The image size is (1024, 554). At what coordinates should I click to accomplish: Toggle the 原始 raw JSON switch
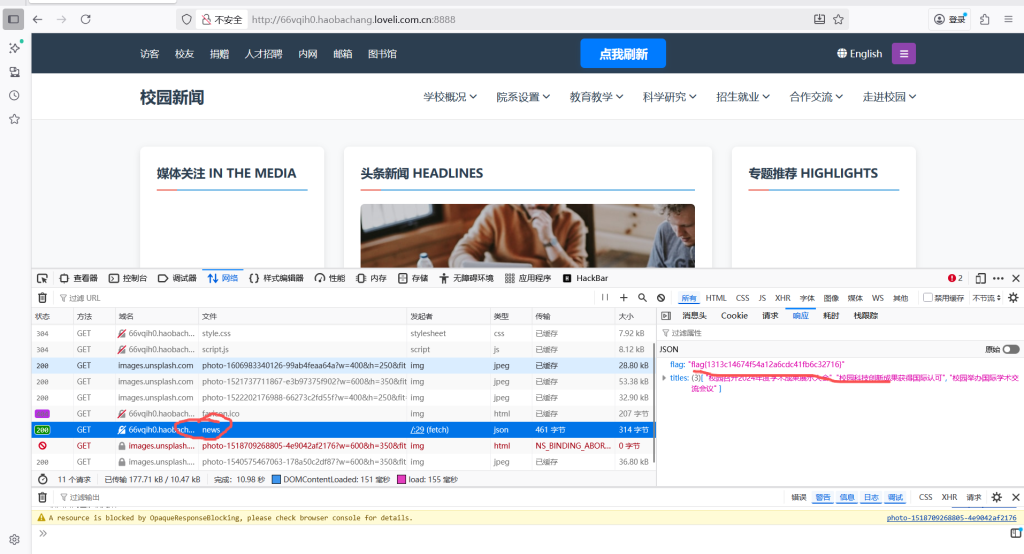pyautogui.click(x=1011, y=349)
